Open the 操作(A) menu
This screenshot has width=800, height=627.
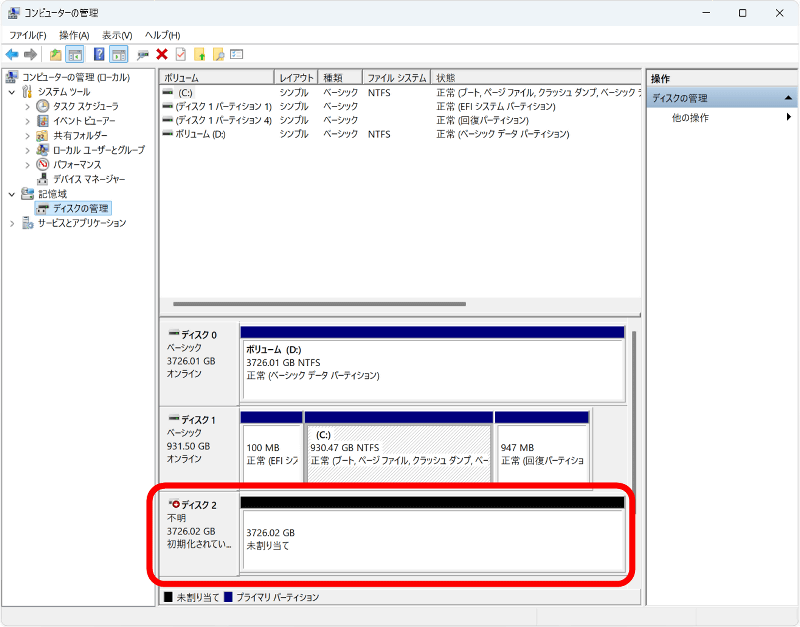(74, 35)
